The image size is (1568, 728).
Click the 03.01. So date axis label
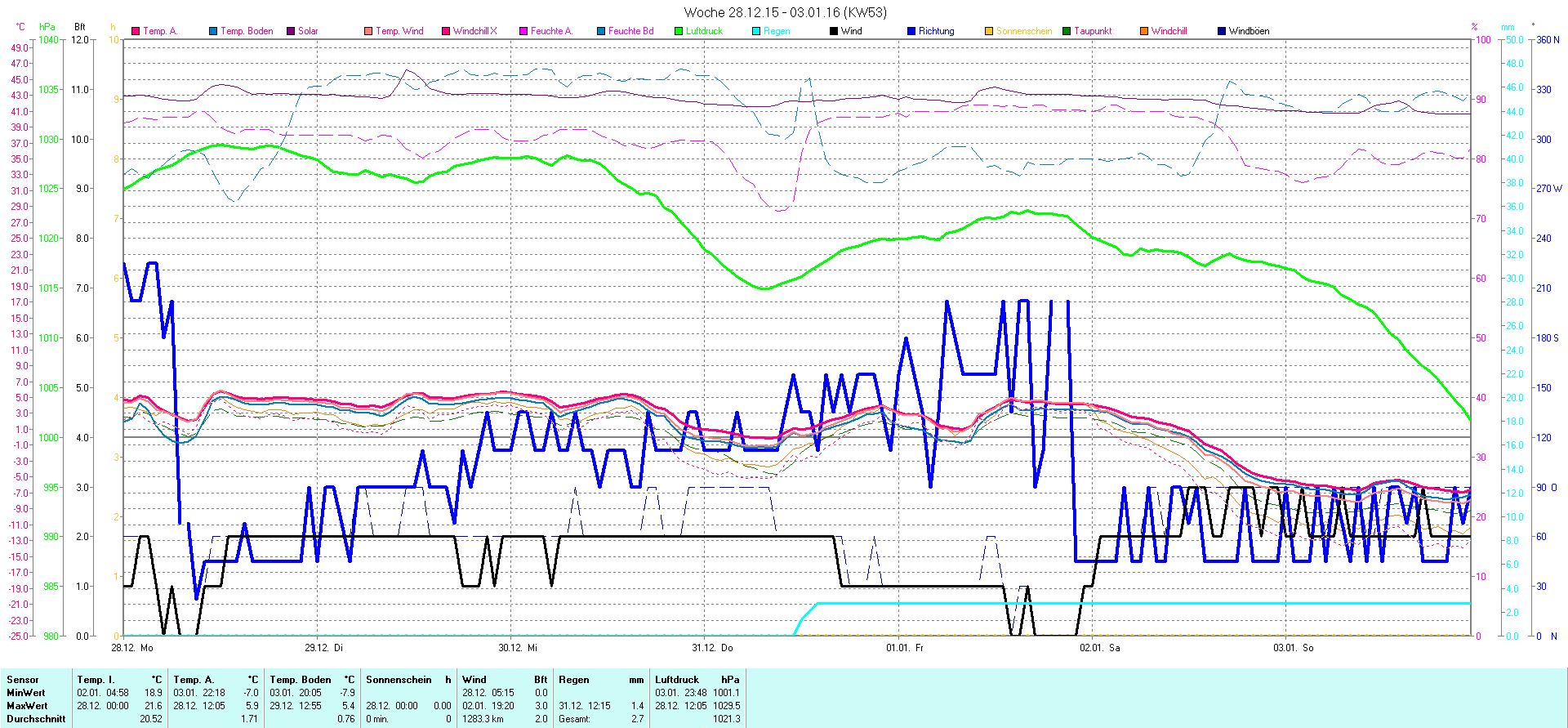1293,648
